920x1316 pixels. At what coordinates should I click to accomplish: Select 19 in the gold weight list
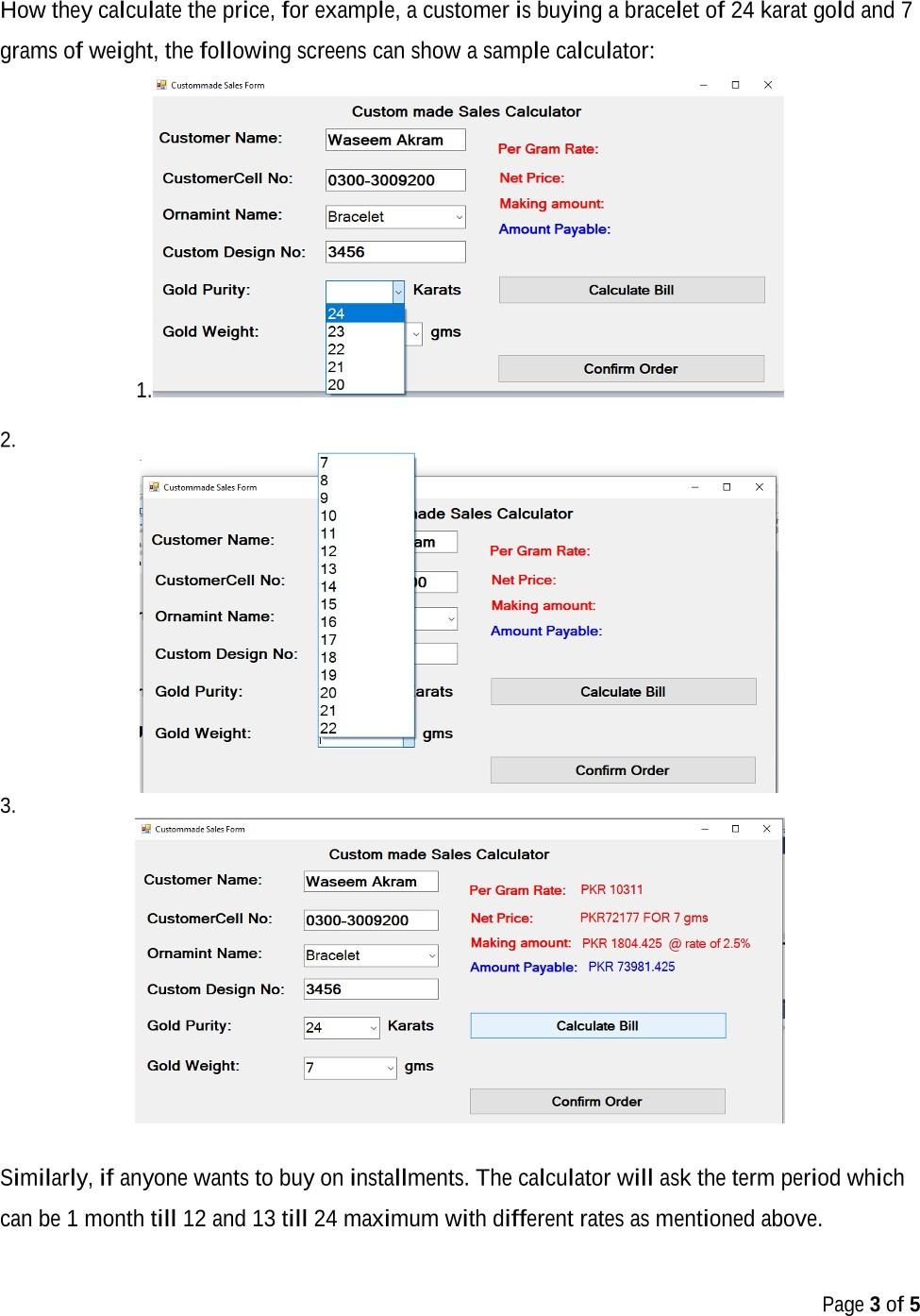point(366,675)
